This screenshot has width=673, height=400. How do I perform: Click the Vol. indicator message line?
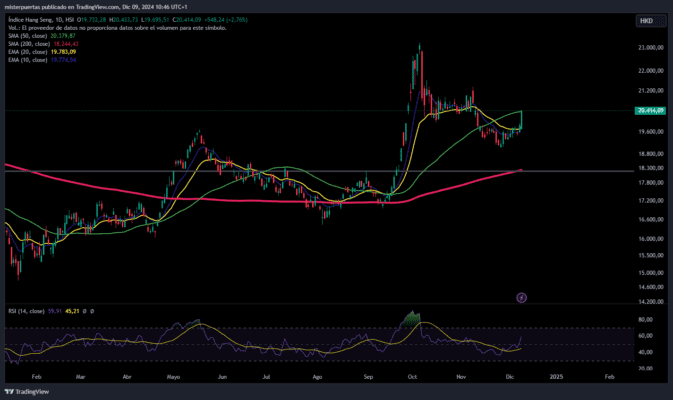pos(117,27)
